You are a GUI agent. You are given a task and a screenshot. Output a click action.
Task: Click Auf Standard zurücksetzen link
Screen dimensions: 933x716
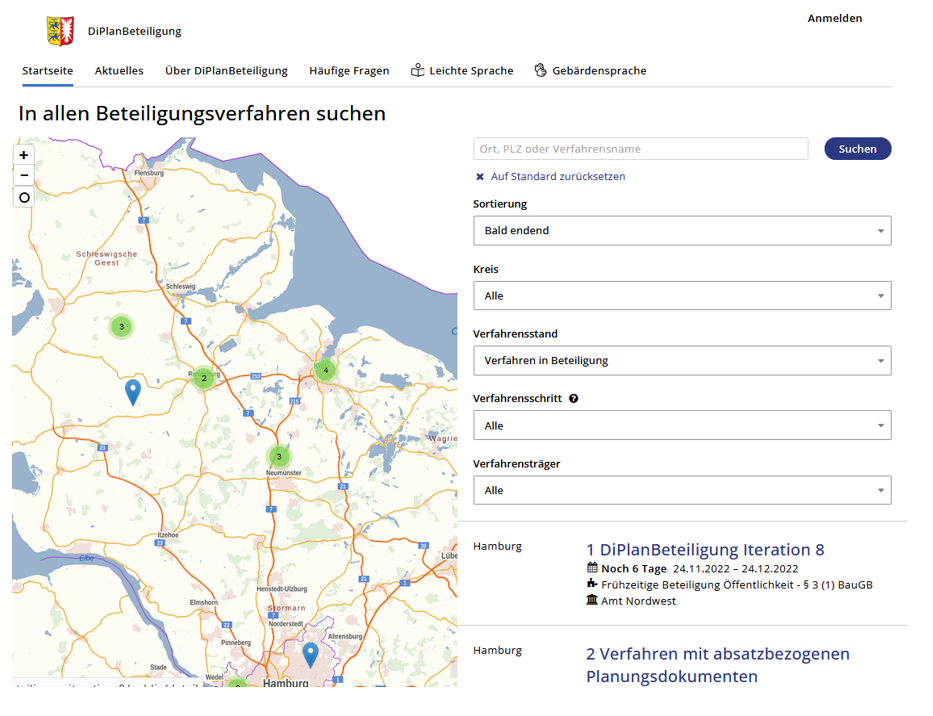point(557,176)
